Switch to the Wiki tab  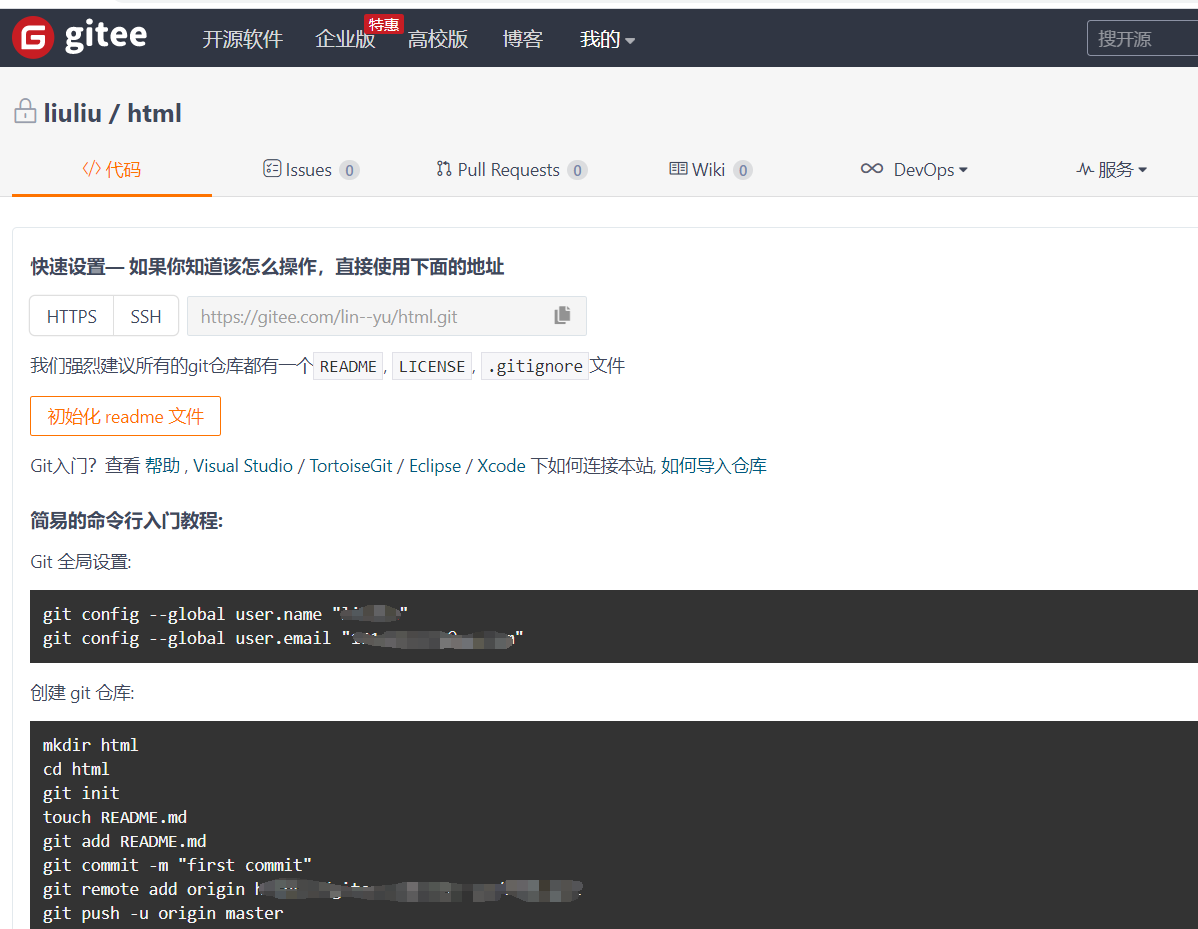711,170
